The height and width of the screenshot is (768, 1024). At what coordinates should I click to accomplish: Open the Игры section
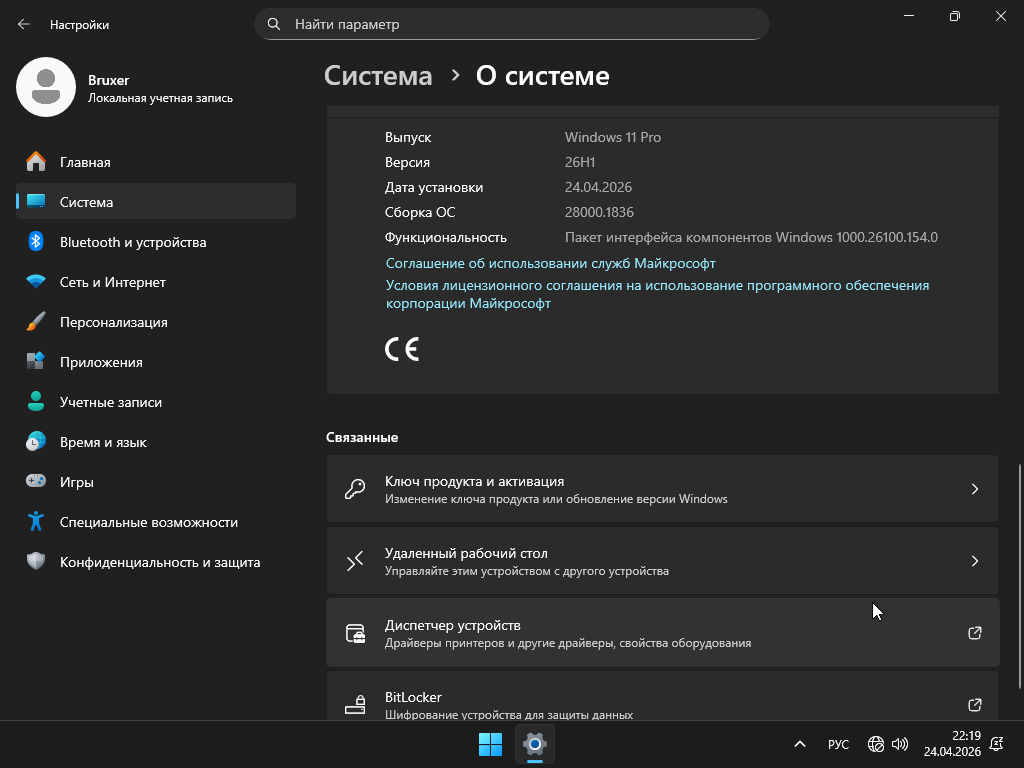[x=76, y=482]
